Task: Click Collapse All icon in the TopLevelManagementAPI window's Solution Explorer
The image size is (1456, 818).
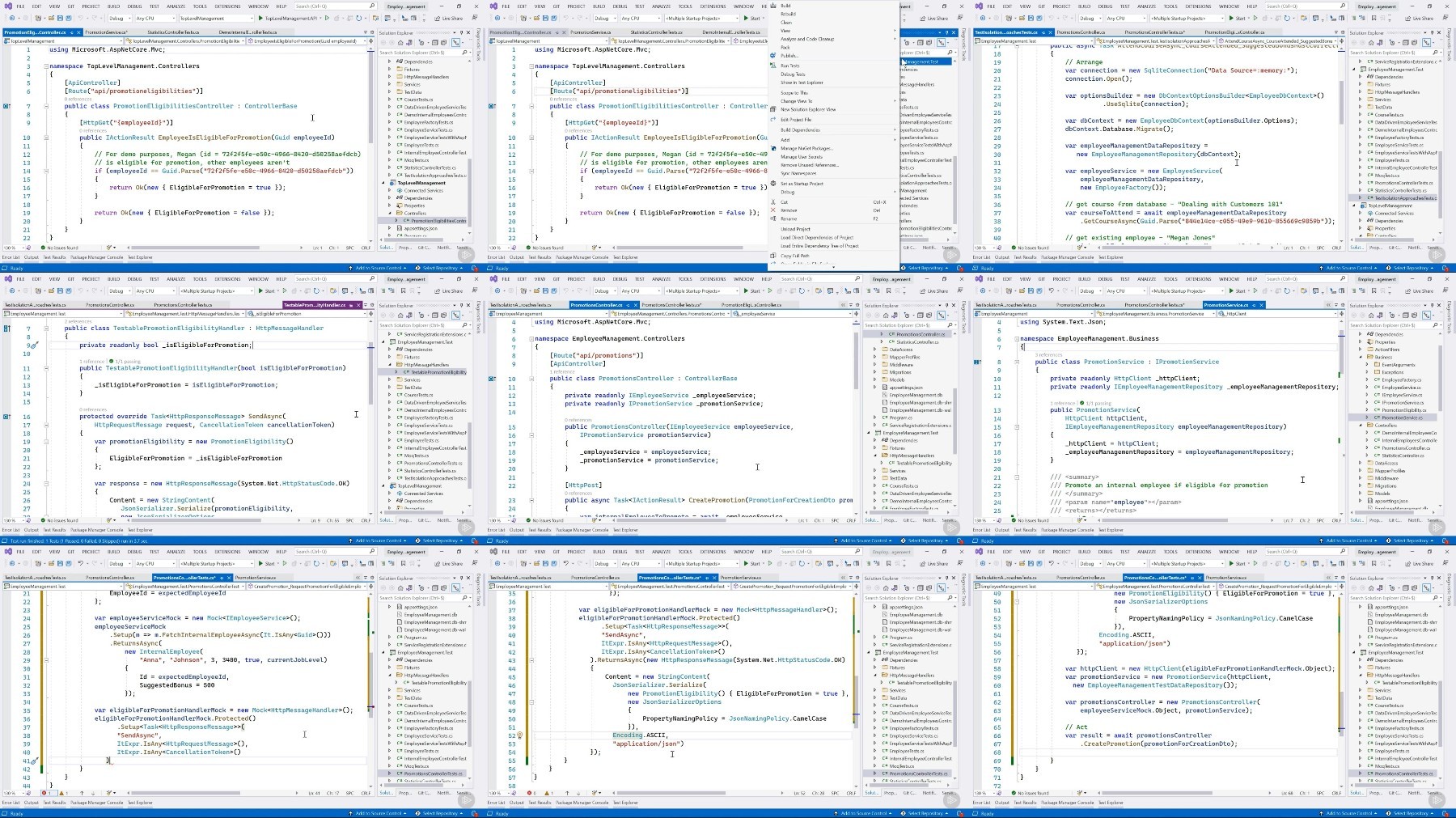Action: [434, 42]
